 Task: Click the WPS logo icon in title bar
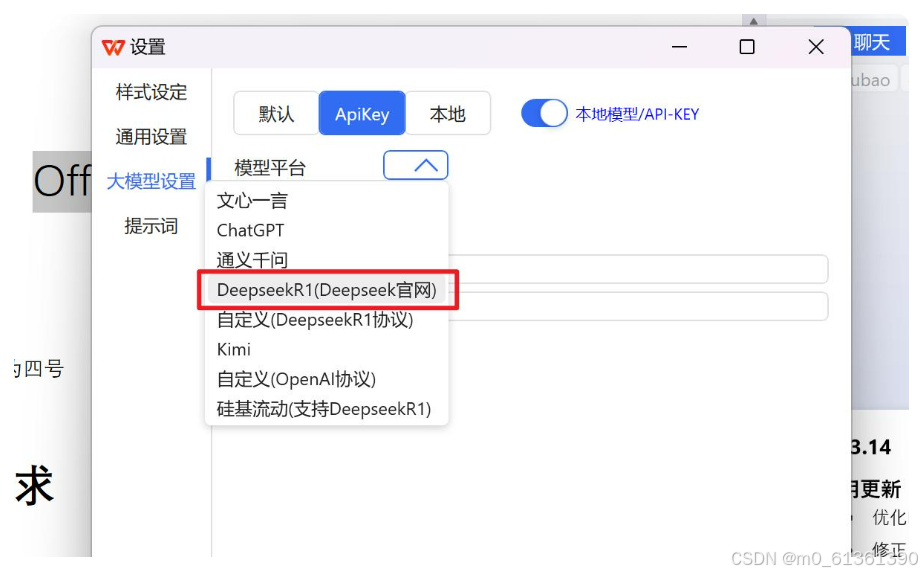113,47
